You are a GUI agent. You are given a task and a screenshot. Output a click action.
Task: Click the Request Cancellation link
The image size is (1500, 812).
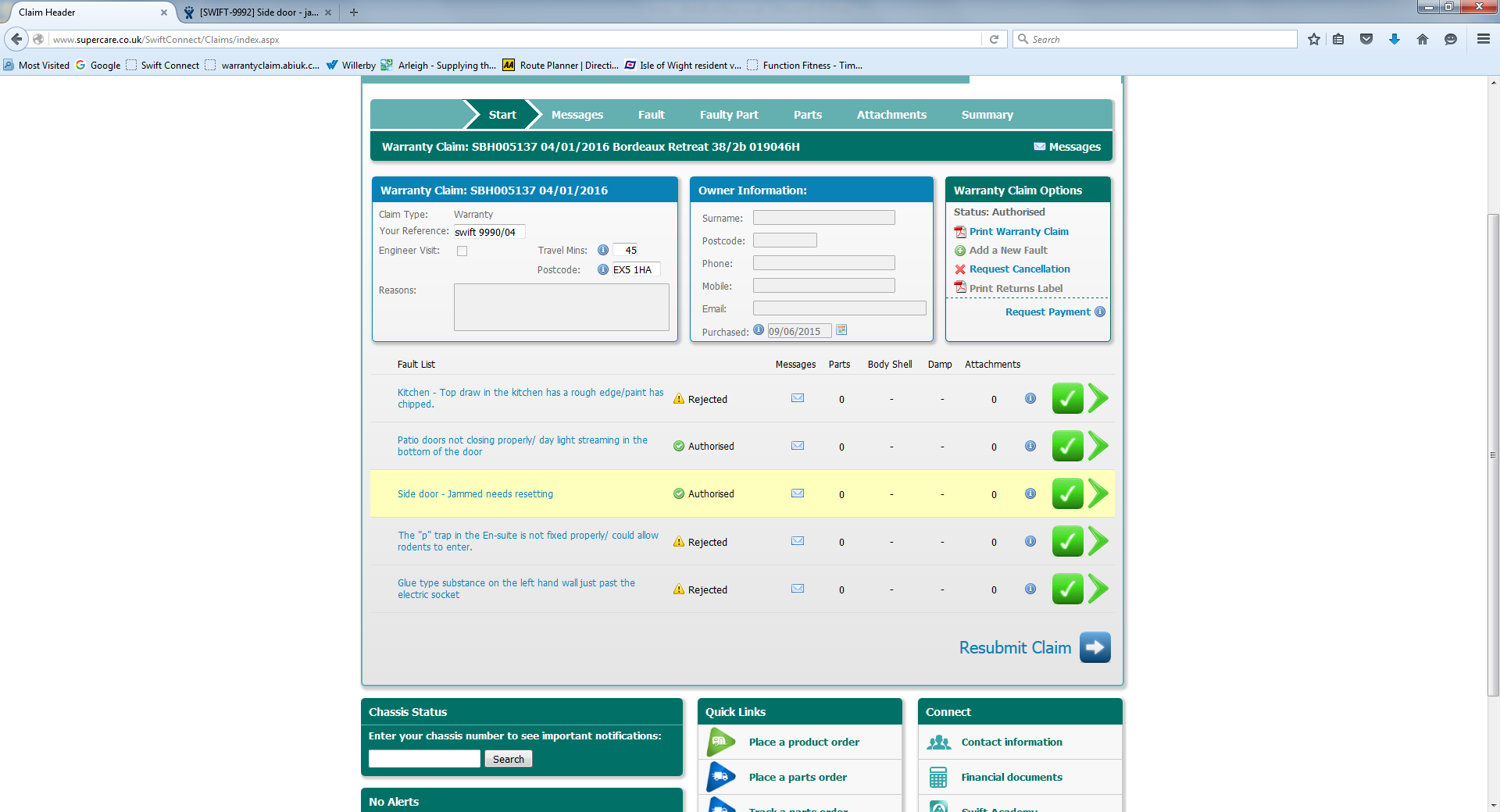[x=1020, y=269]
